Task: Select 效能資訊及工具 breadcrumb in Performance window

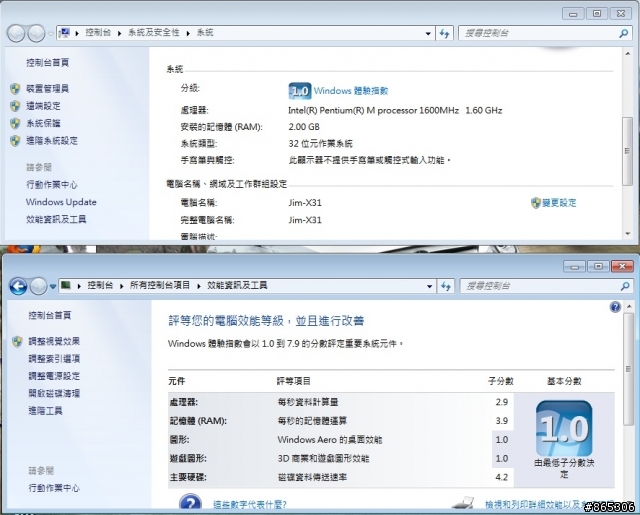Action: point(237,285)
